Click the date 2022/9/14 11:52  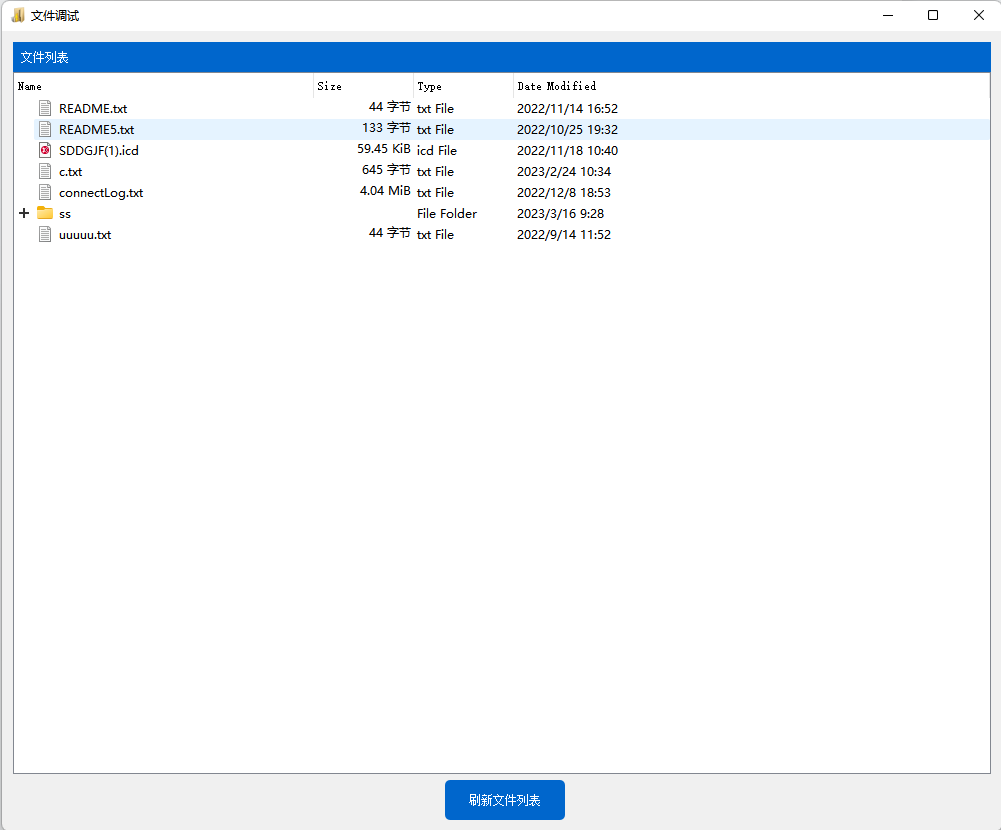564,236
